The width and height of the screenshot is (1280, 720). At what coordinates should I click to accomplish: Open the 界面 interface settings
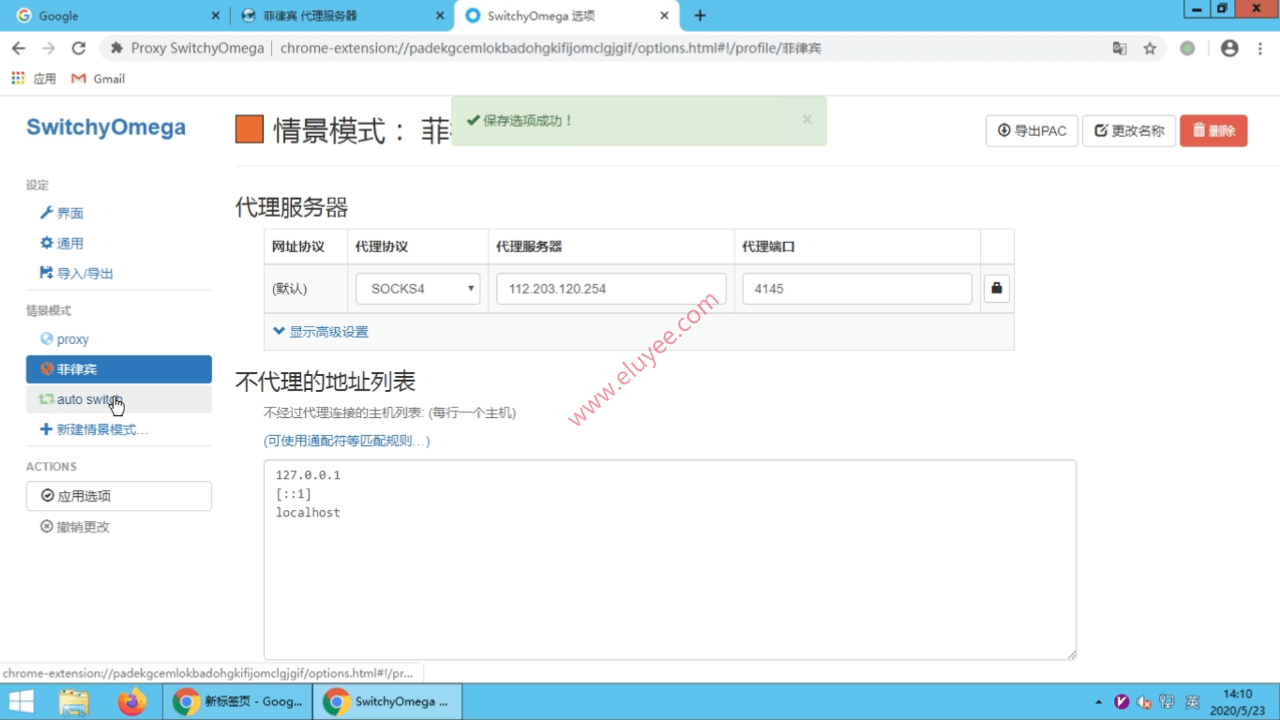click(67, 213)
